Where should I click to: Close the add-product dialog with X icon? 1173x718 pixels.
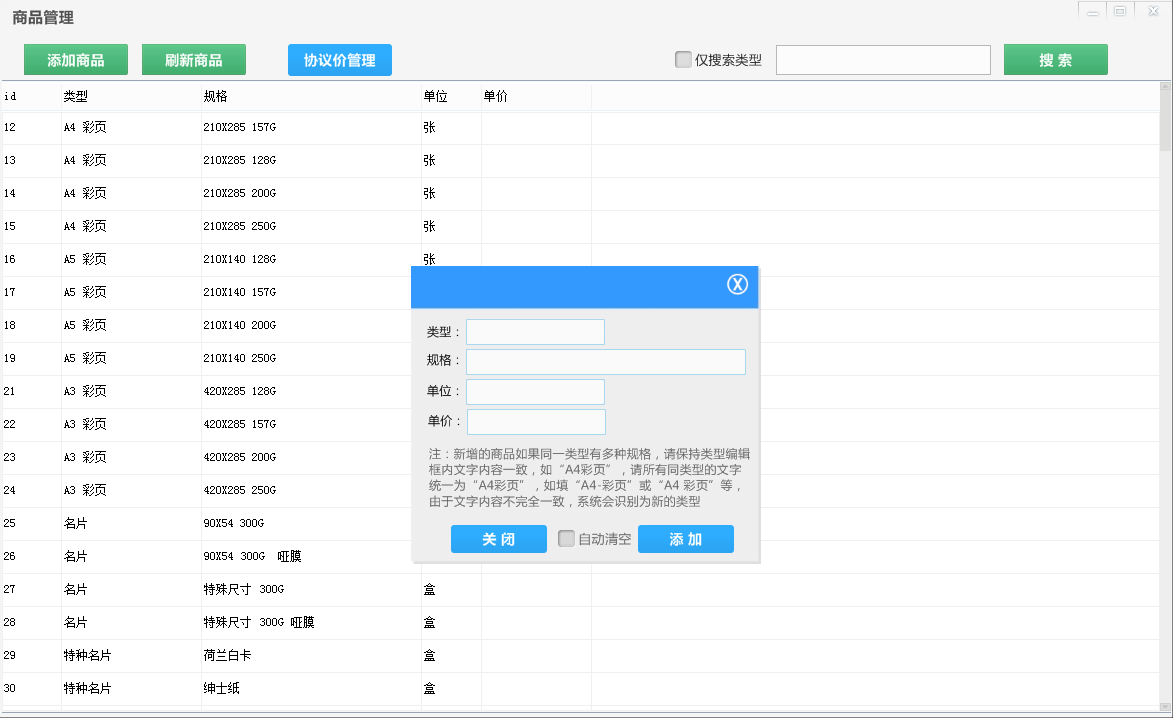[737, 285]
